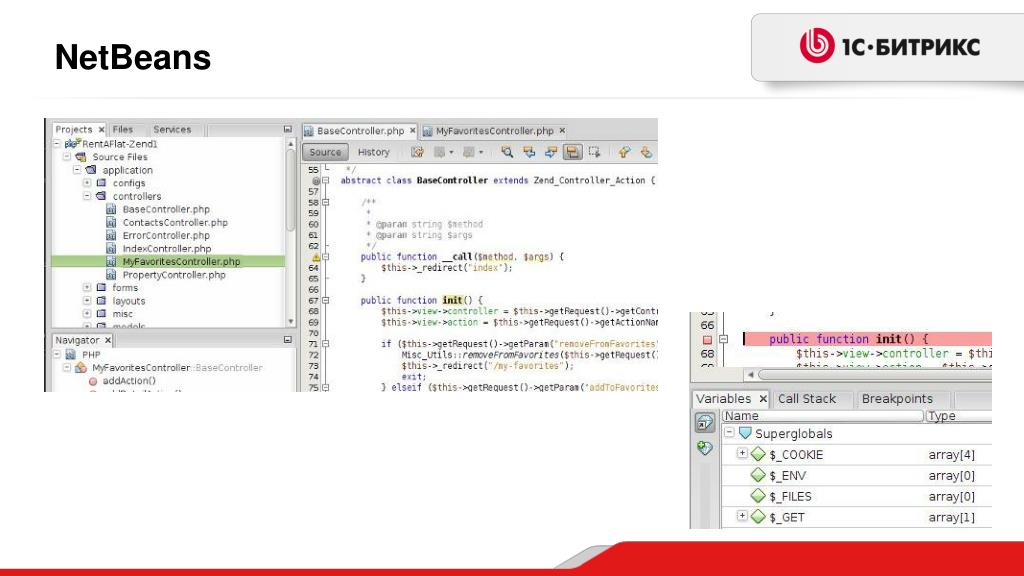Expand the $_GET variable
The image size is (1024, 576).
pos(742,516)
